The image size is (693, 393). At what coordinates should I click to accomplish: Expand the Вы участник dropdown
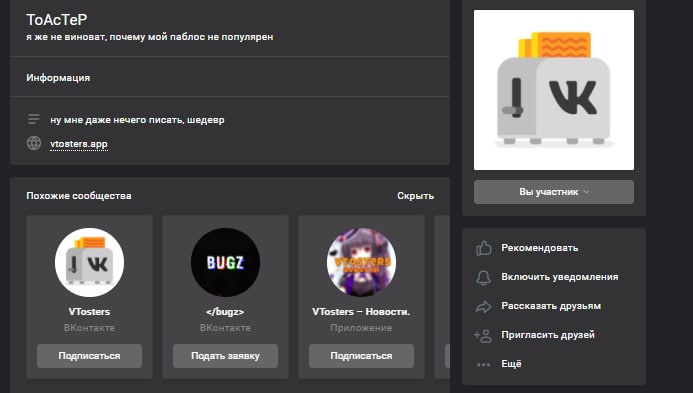[x=554, y=192]
